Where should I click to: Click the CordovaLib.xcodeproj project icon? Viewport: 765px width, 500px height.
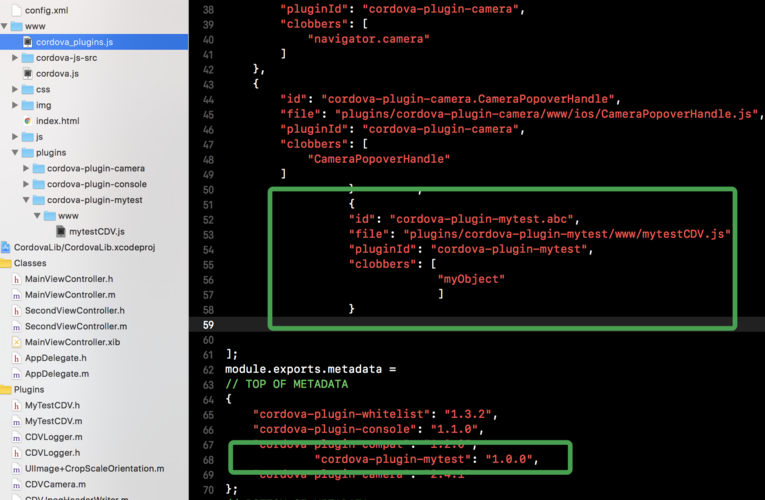(x=6, y=247)
